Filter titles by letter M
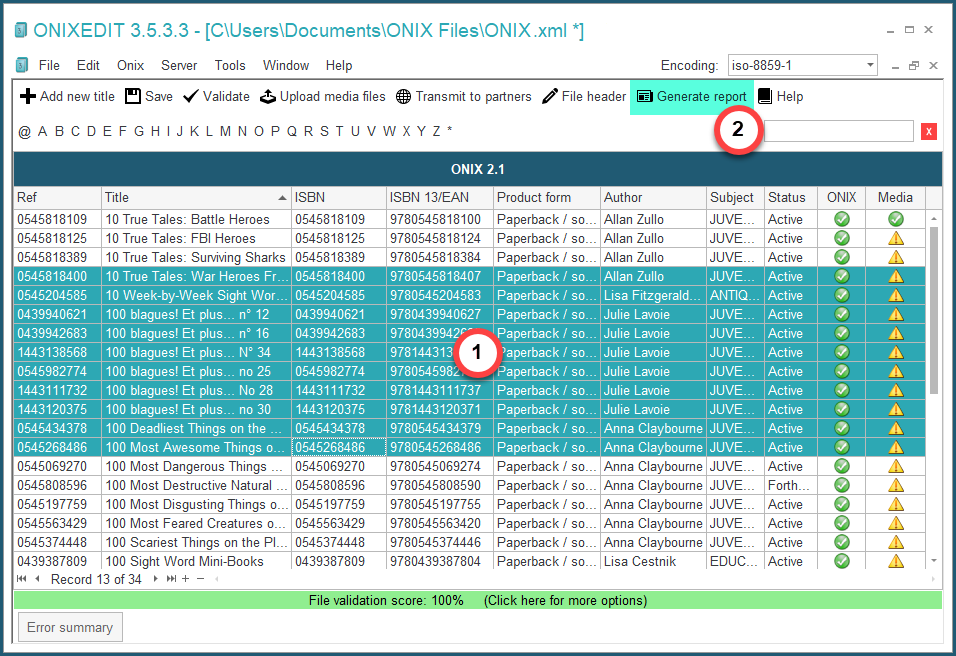This screenshot has width=956, height=656. click(225, 131)
